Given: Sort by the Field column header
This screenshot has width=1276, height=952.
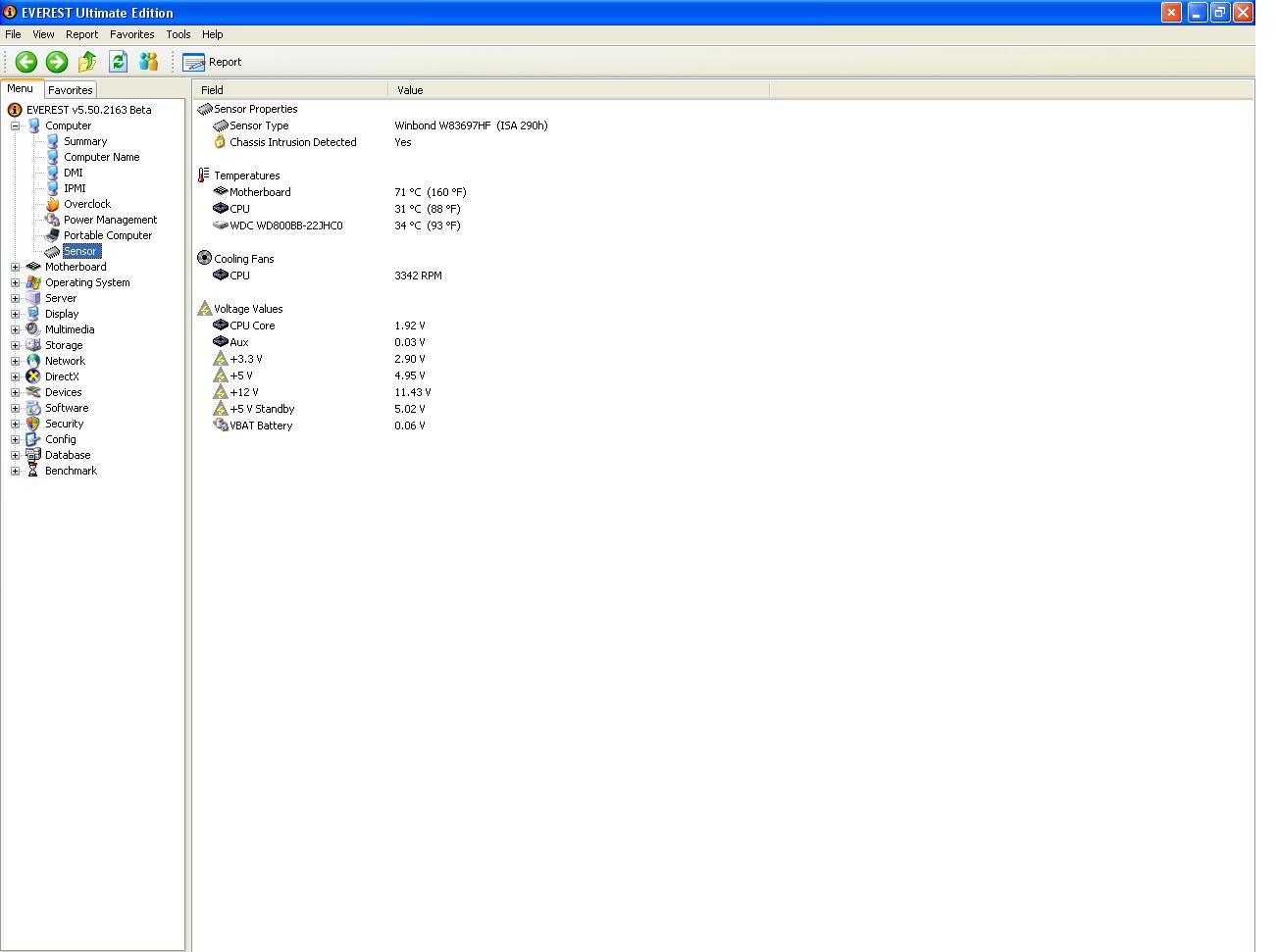Looking at the screenshot, I should pyautogui.click(x=290, y=90).
